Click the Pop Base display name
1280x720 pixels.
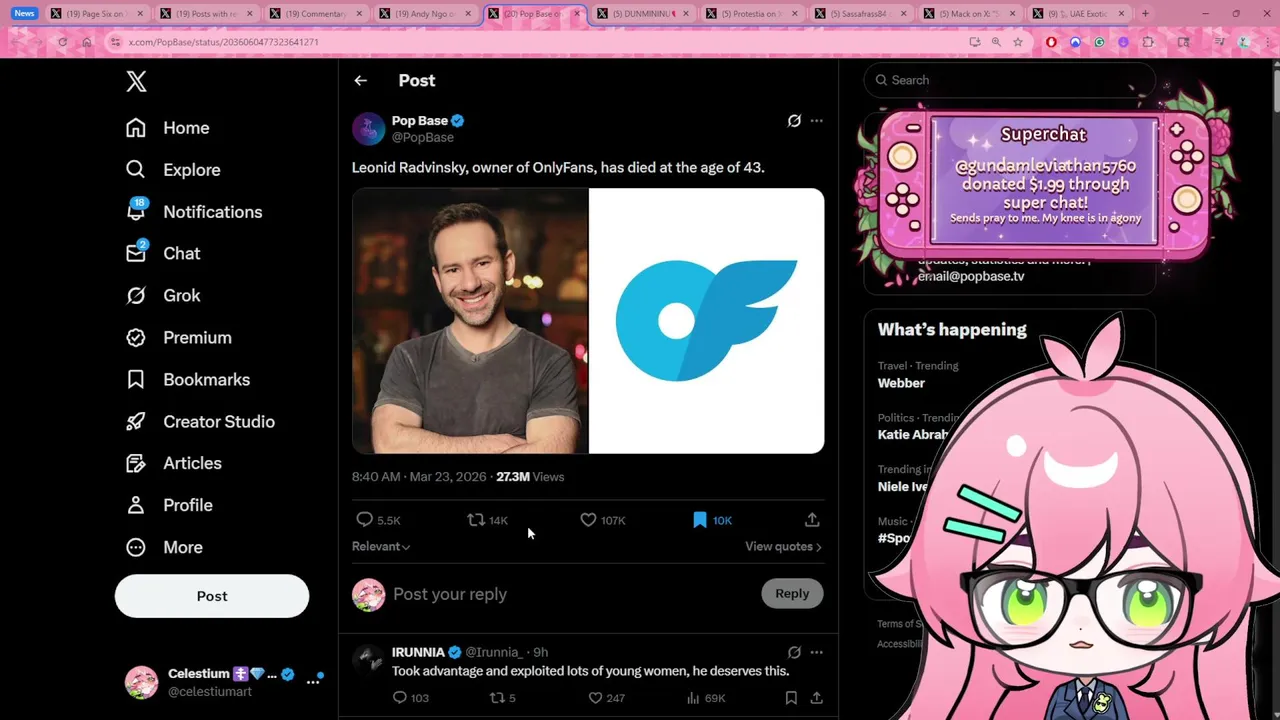(x=420, y=121)
